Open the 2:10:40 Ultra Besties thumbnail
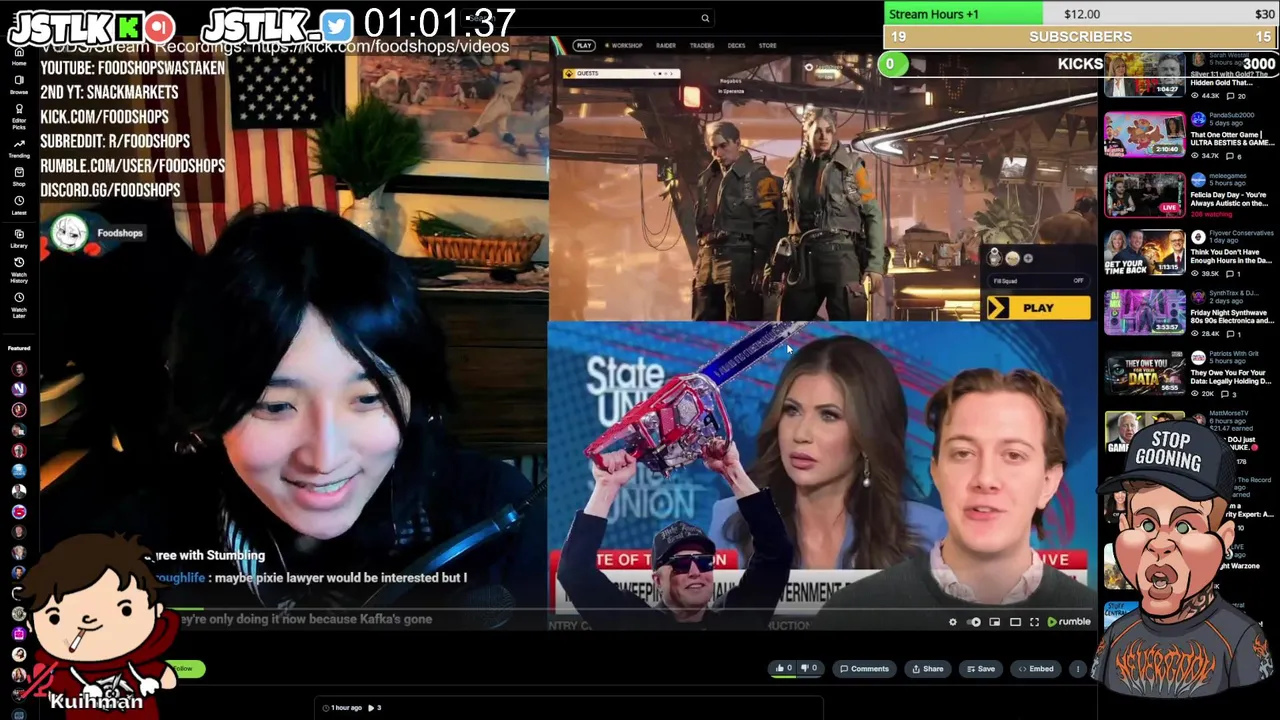 pyautogui.click(x=1144, y=136)
